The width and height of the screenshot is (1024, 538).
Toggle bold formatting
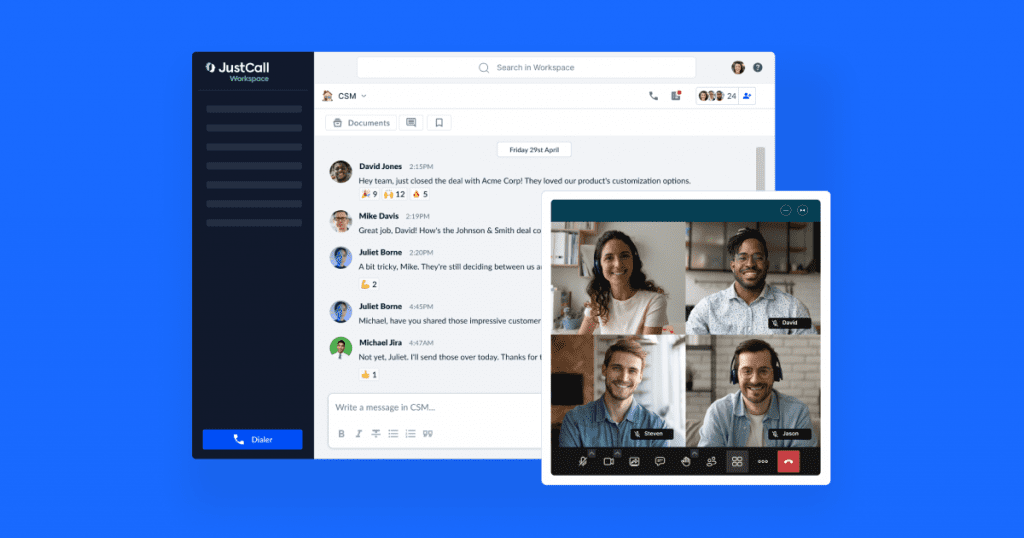point(341,434)
